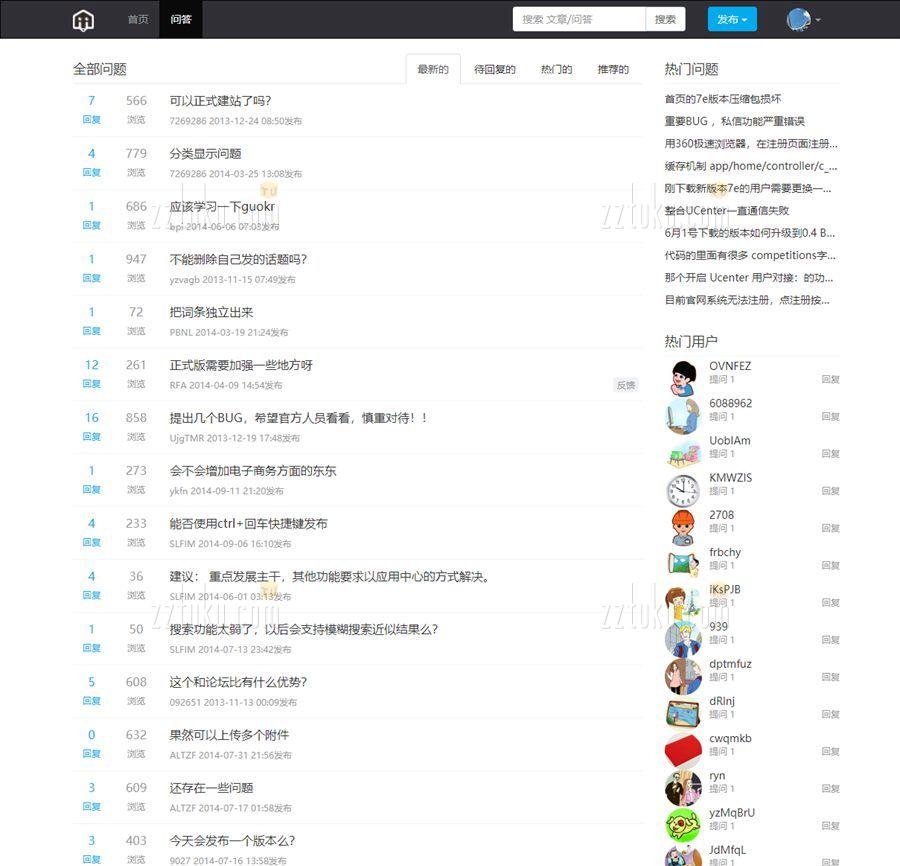The width and height of the screenshot is (900, 866).
Task: Open hot question 目前官网系统无法注册
Action: click(x=747, y=300)
